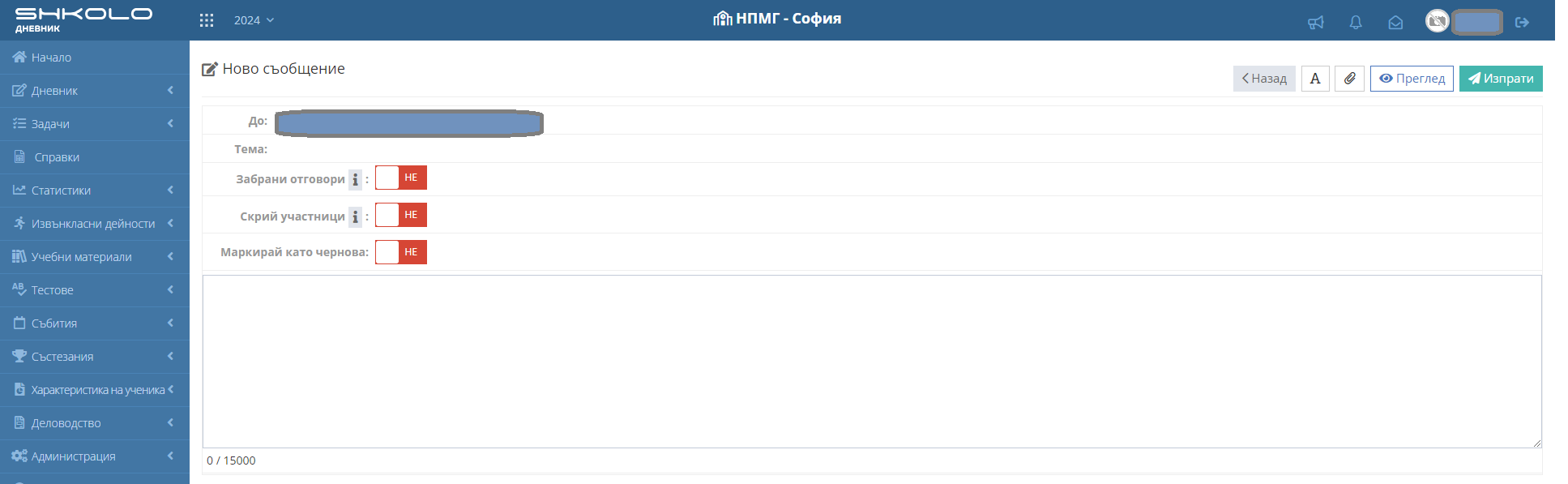Click the info icon next to Забрани отговори

coord(355,179)
